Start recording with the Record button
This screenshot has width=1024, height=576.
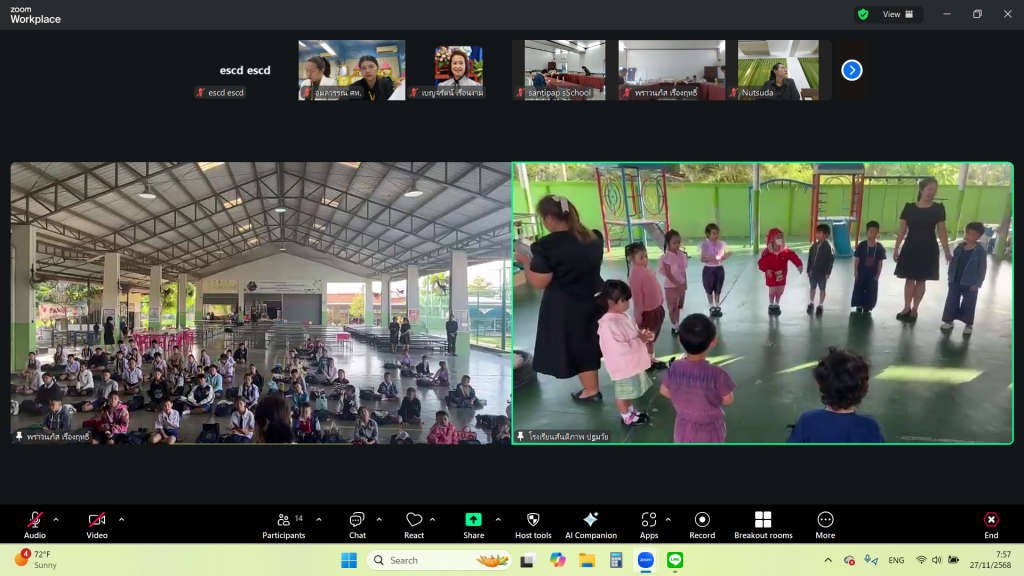point(702,524)
